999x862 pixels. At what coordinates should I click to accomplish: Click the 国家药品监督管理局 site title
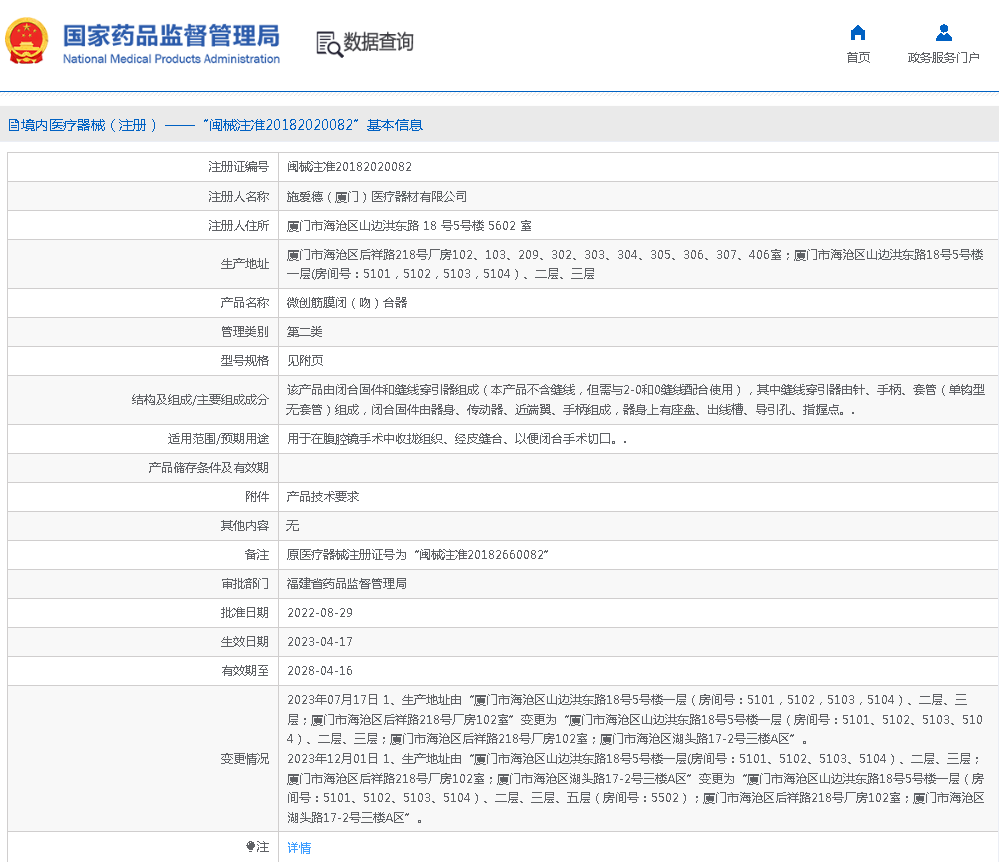(171, 36)
